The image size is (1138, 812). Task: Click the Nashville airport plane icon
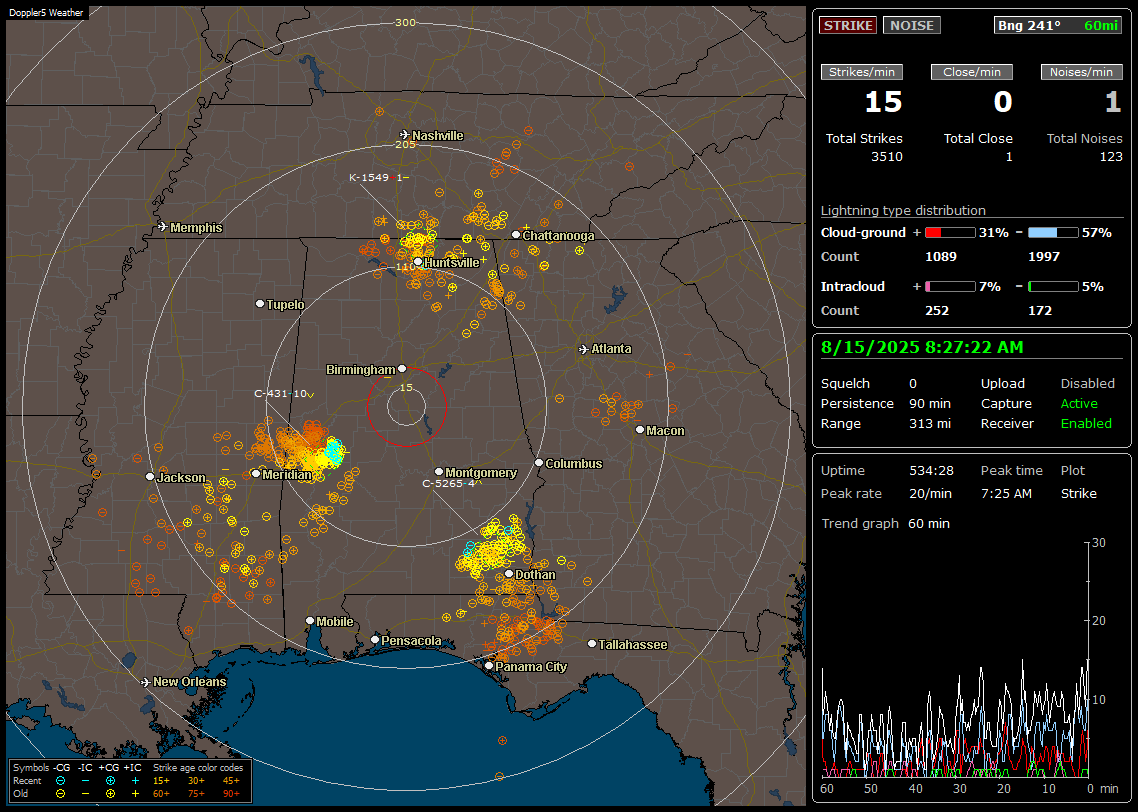tap(404, 135)
